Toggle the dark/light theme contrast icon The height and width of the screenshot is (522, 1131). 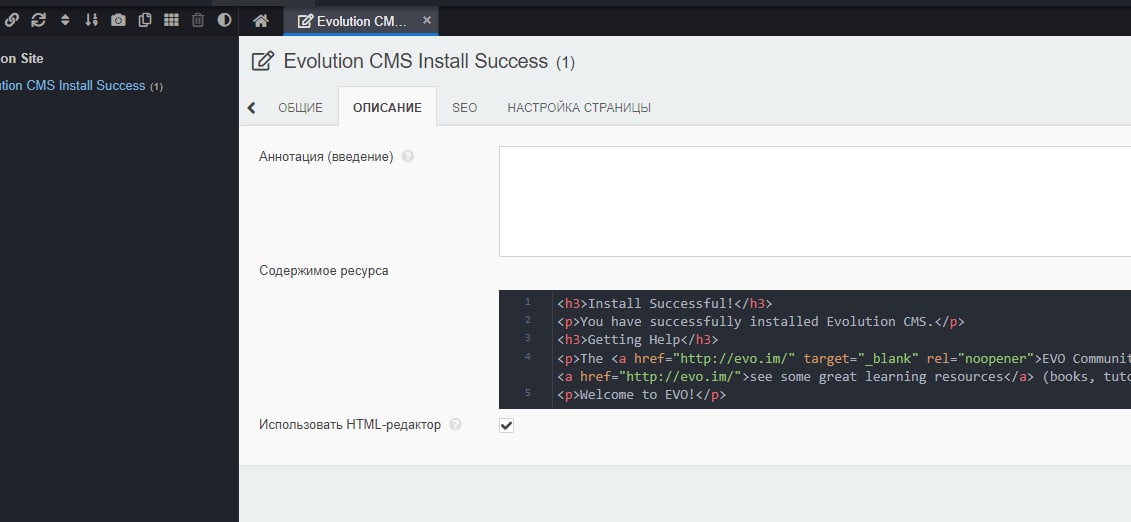(224, 20)
